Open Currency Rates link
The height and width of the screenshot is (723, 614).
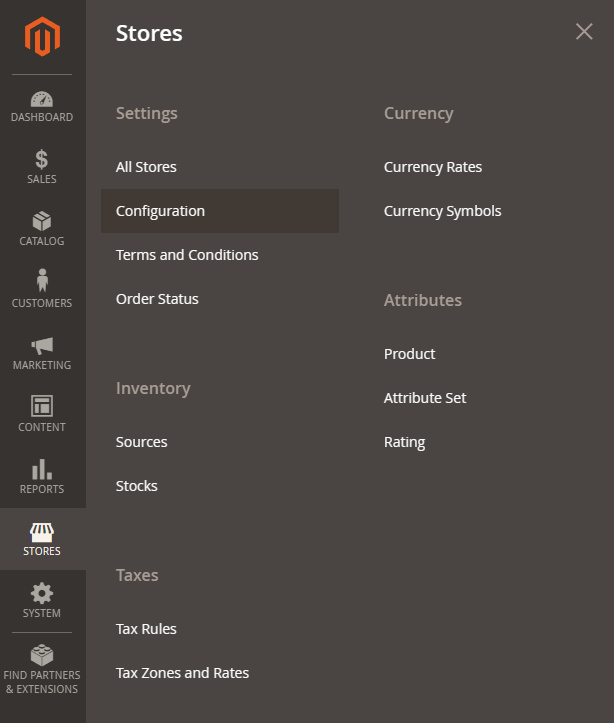coord(432,167)
